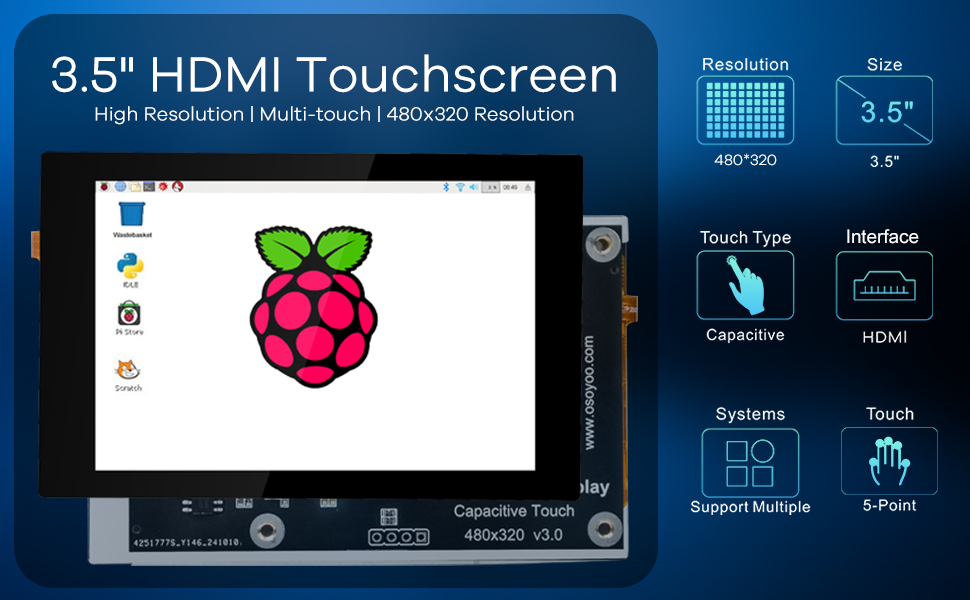970x600 pixels.
Task: Click the 'Interface' label
Action: pyautogui.click(x=882, y=237)
